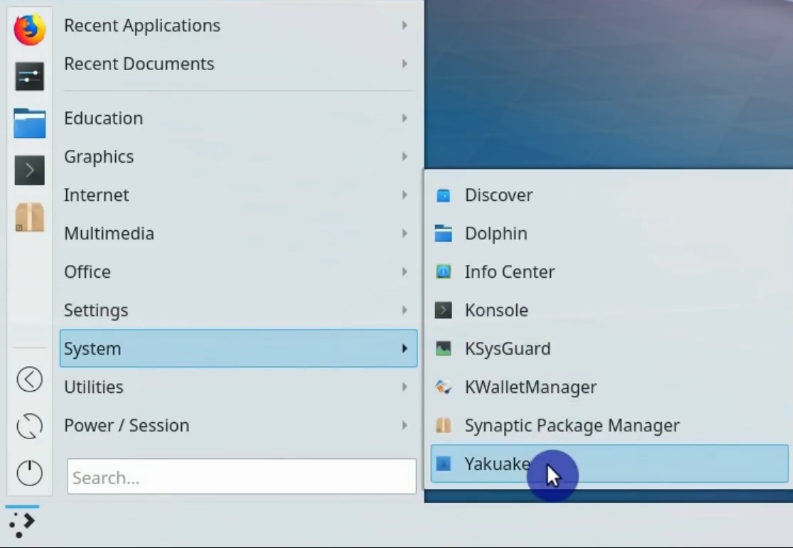
Task: Click the logout back-arrow circle icon
Action: point(29,379)
